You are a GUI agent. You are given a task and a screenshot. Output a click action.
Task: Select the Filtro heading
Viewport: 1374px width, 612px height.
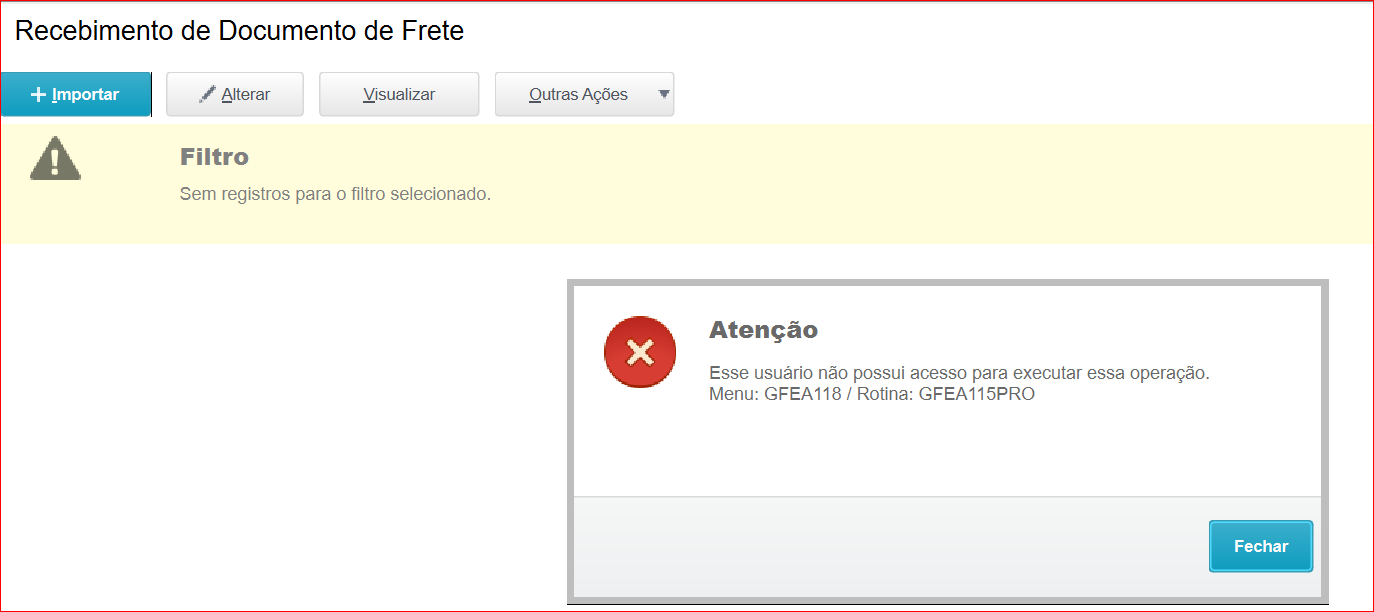[214, 157]
